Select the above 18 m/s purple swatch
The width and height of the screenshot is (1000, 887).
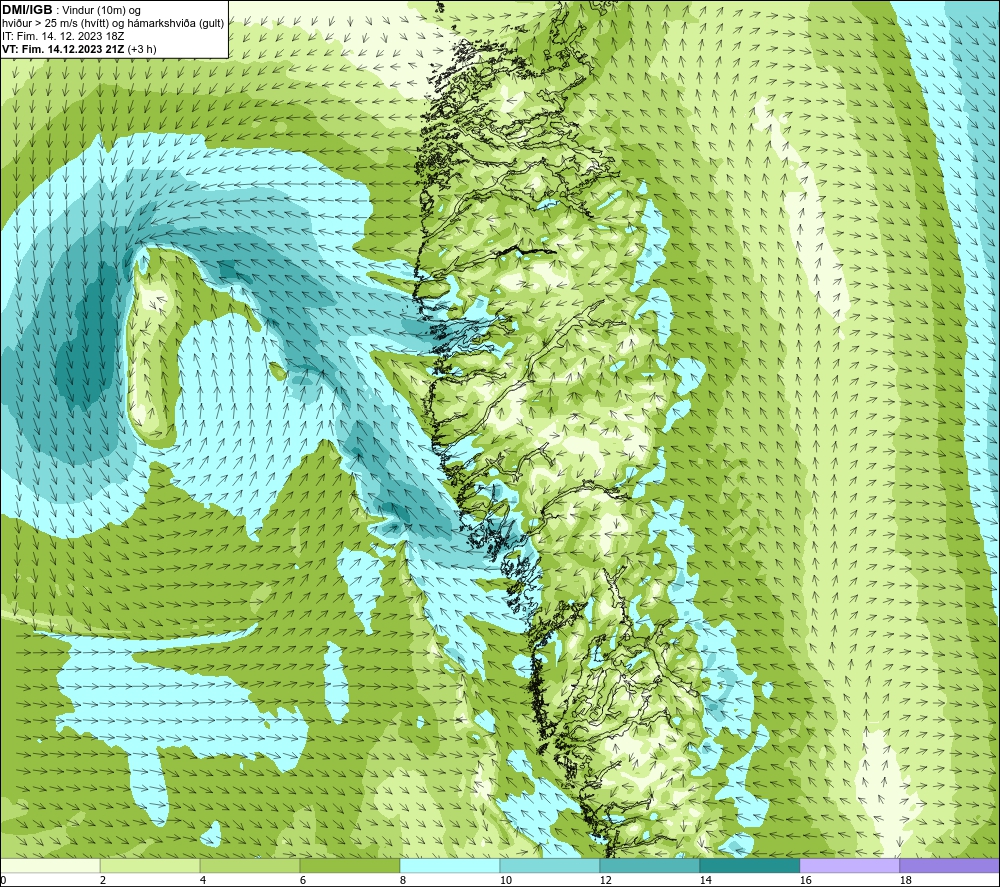(949, 865)
